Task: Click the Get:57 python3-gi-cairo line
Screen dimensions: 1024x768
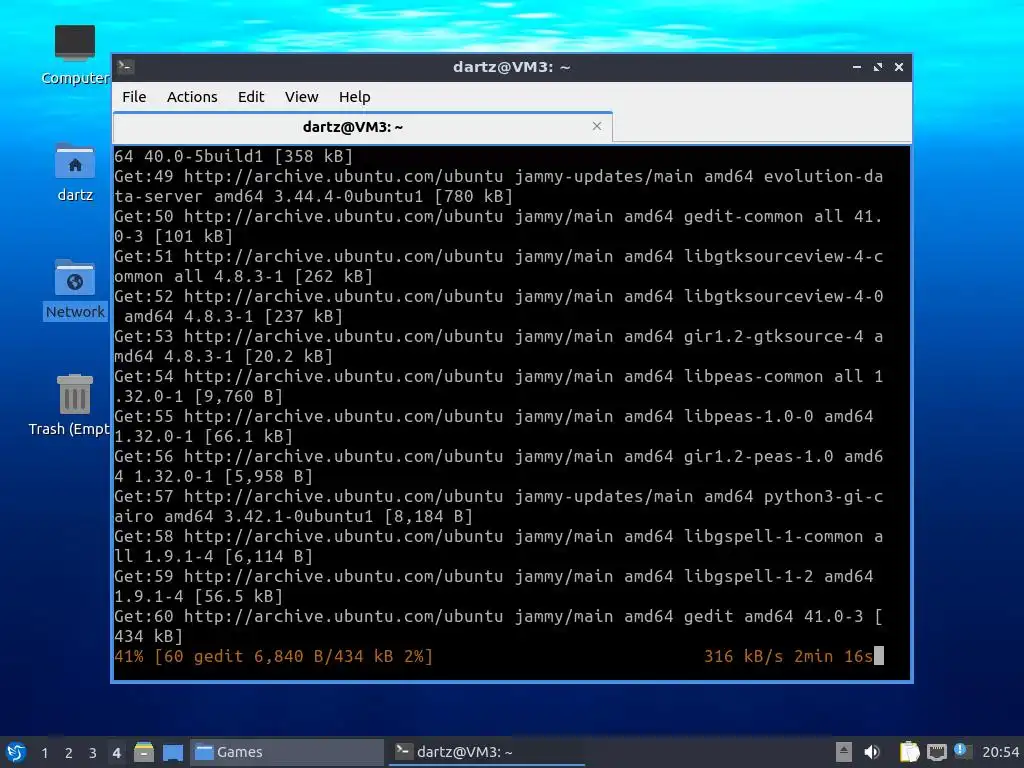Action: click(x=498, y=506)
